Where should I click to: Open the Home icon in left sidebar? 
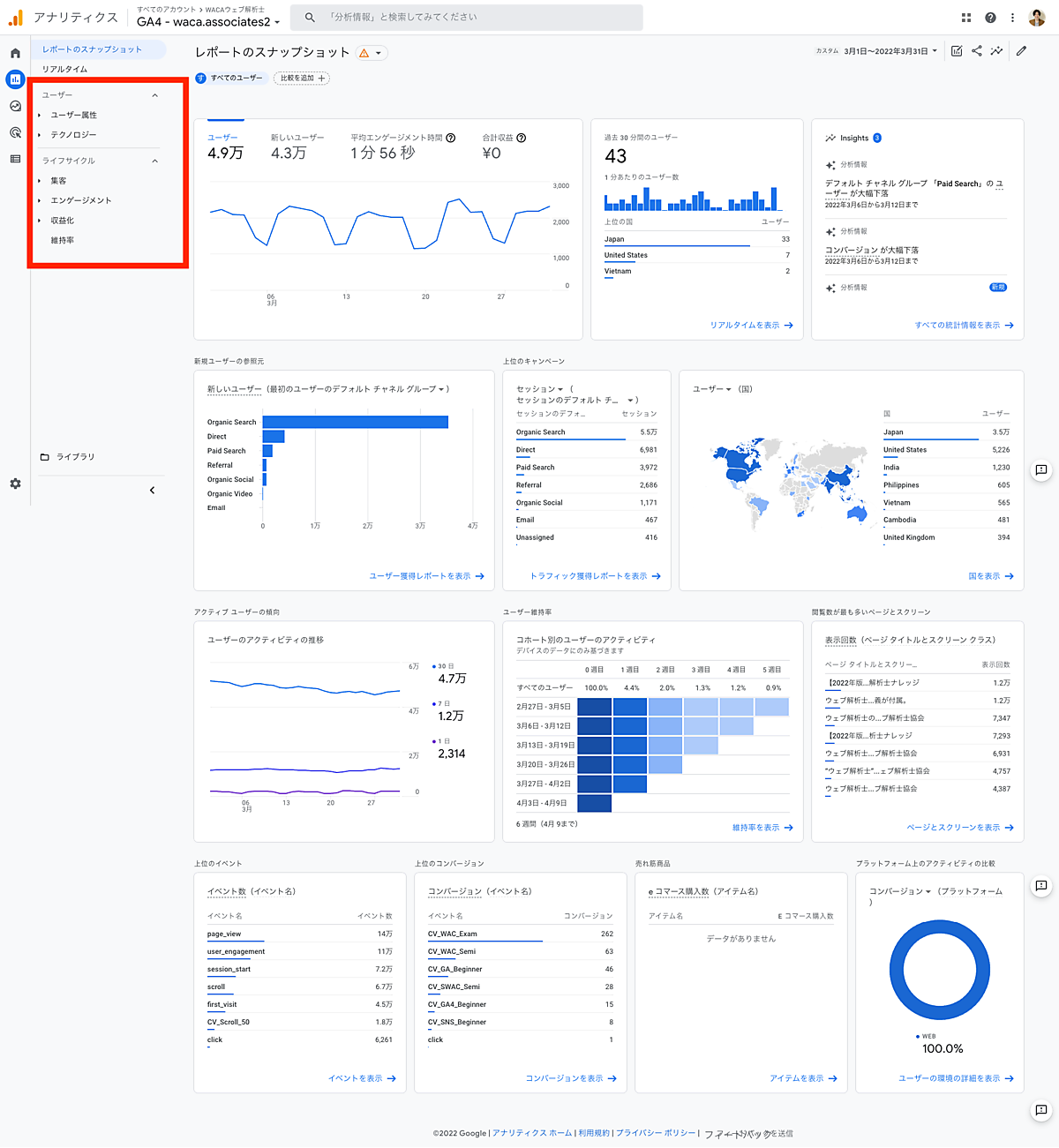click(15, 54)
